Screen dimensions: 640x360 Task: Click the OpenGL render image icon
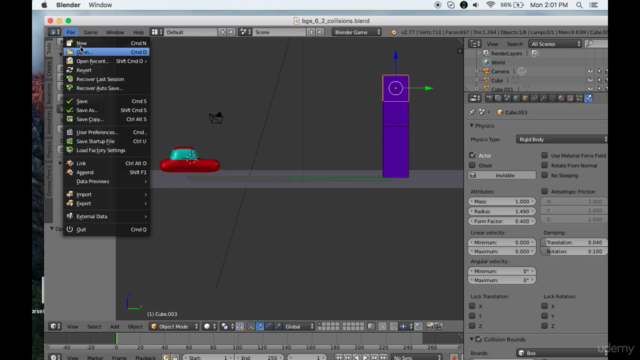click(x=429, y=326)
